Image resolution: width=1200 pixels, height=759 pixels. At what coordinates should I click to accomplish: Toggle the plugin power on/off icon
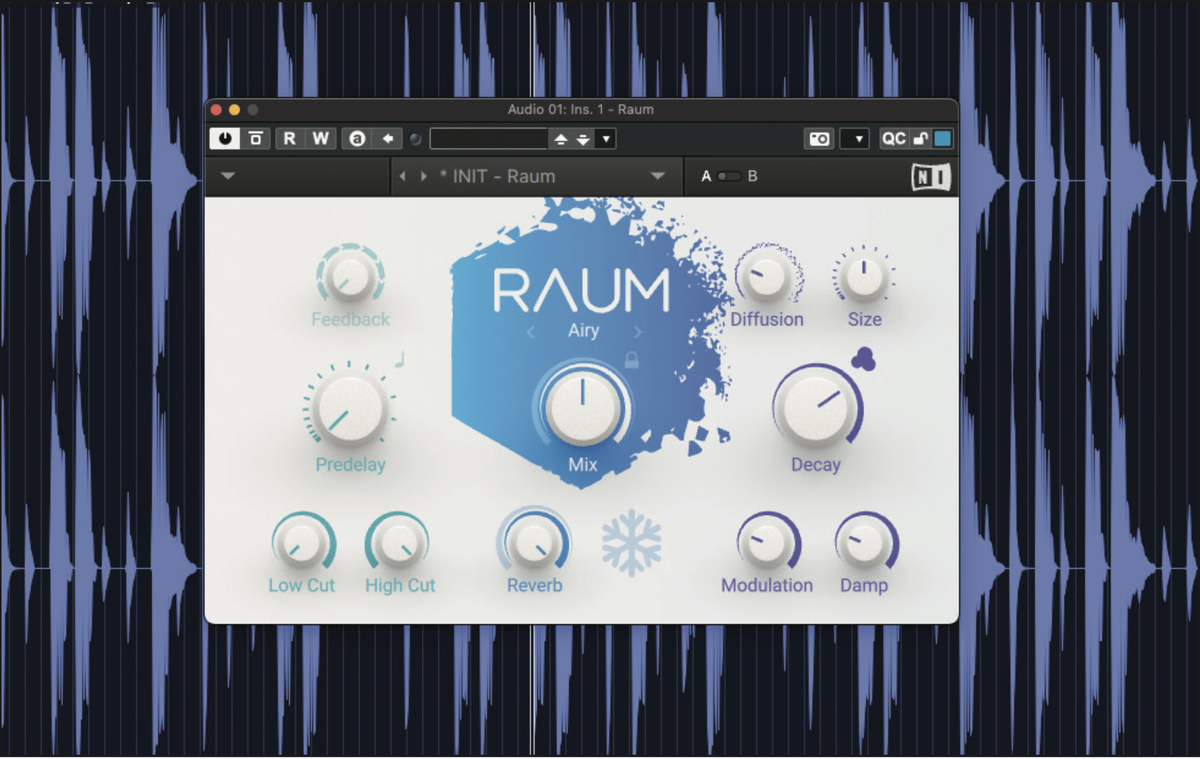click(x=224, y=139)
